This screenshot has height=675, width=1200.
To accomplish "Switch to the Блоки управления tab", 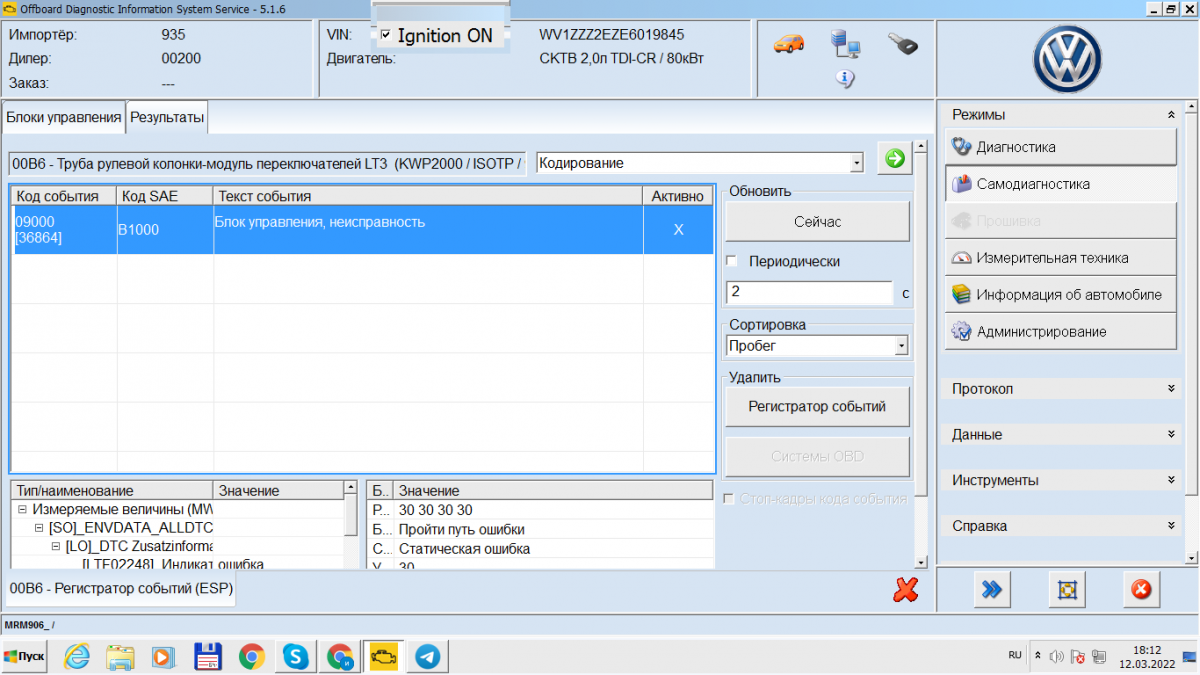I will click(x=63, y=117).
